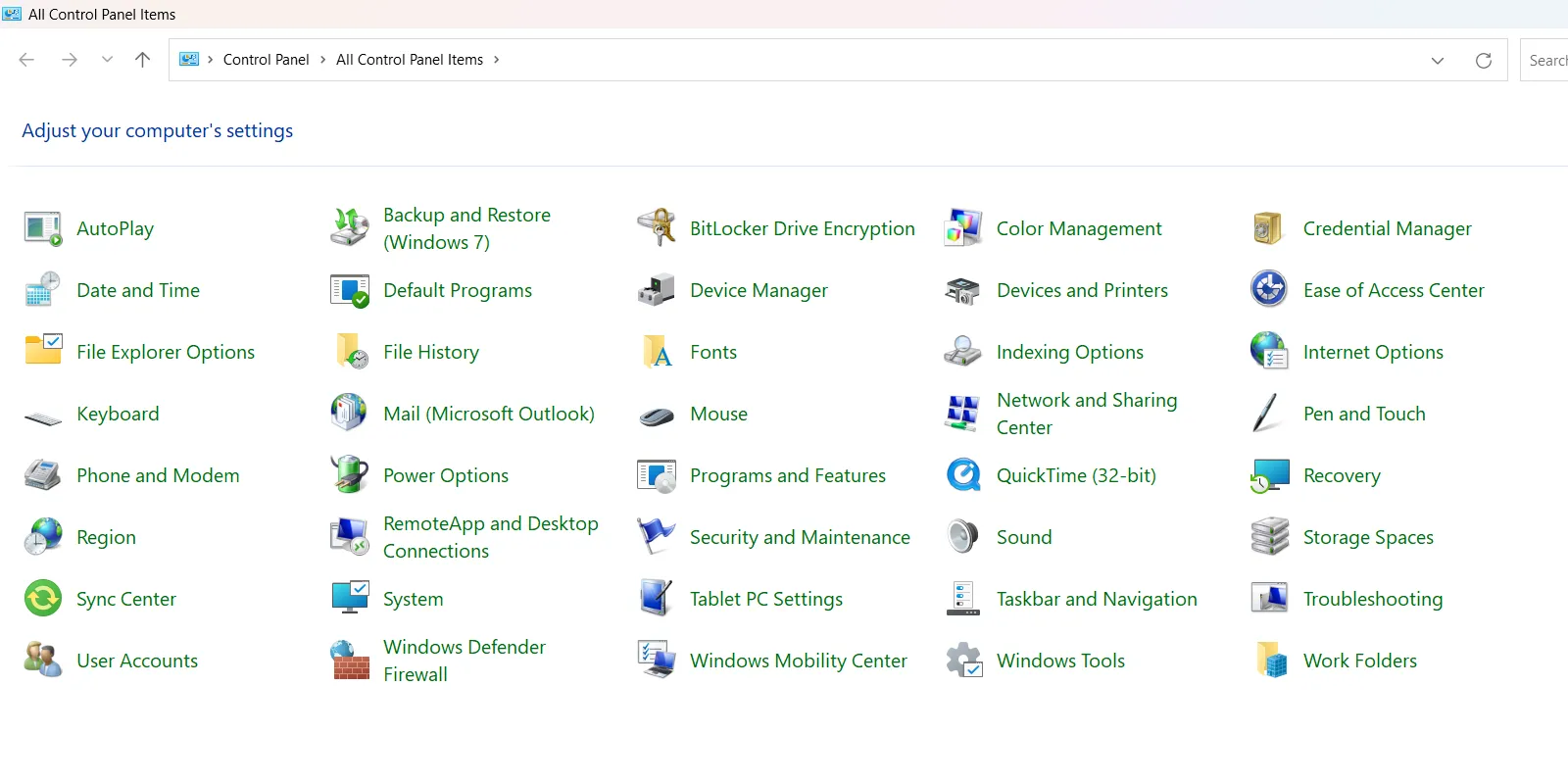Viewport: 1568px width, 784px height.
Task: Click the QuickTime (32-bit) icon
Action: 962,475
